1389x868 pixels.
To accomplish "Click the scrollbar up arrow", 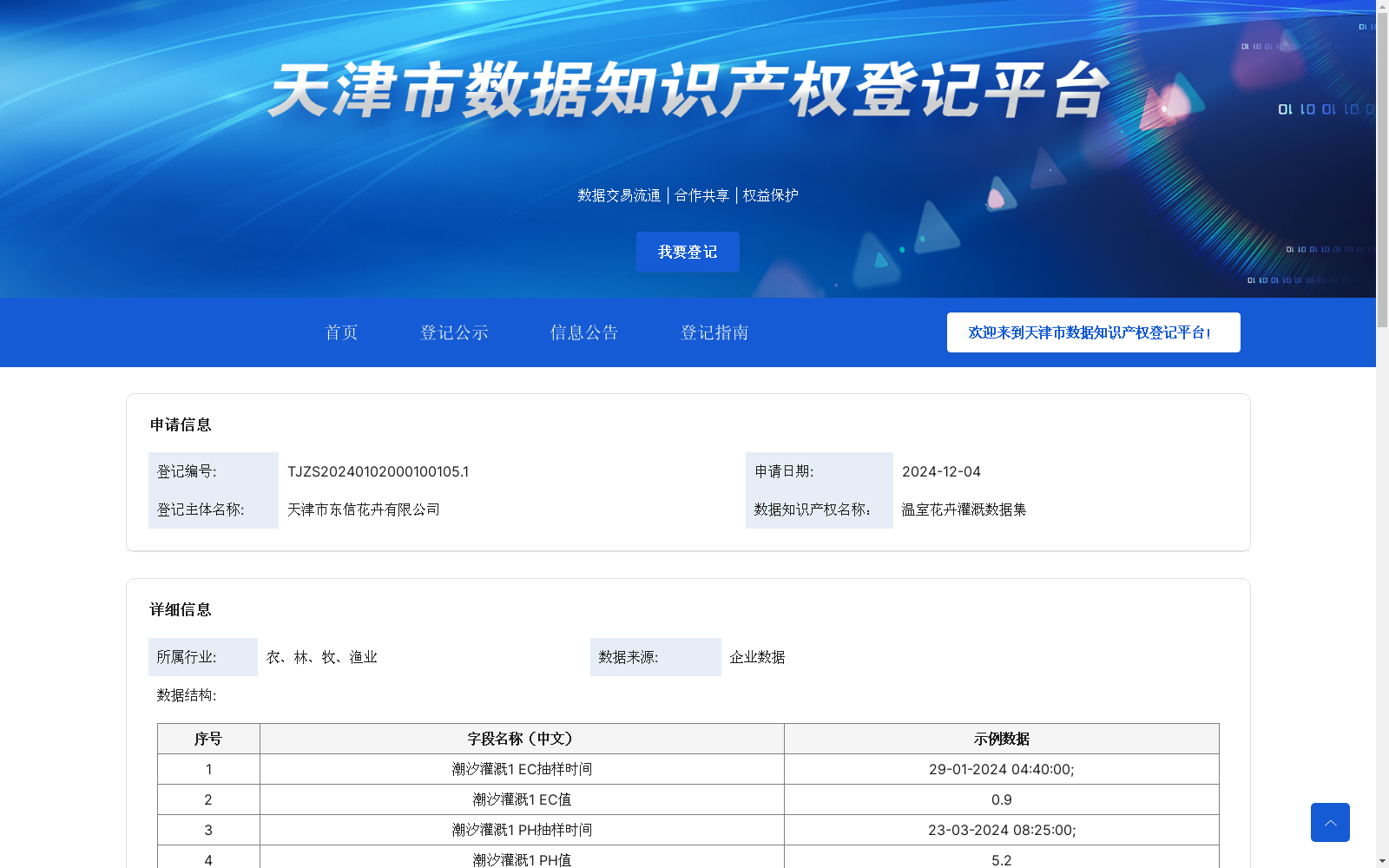I will [x=1382, y=5].
